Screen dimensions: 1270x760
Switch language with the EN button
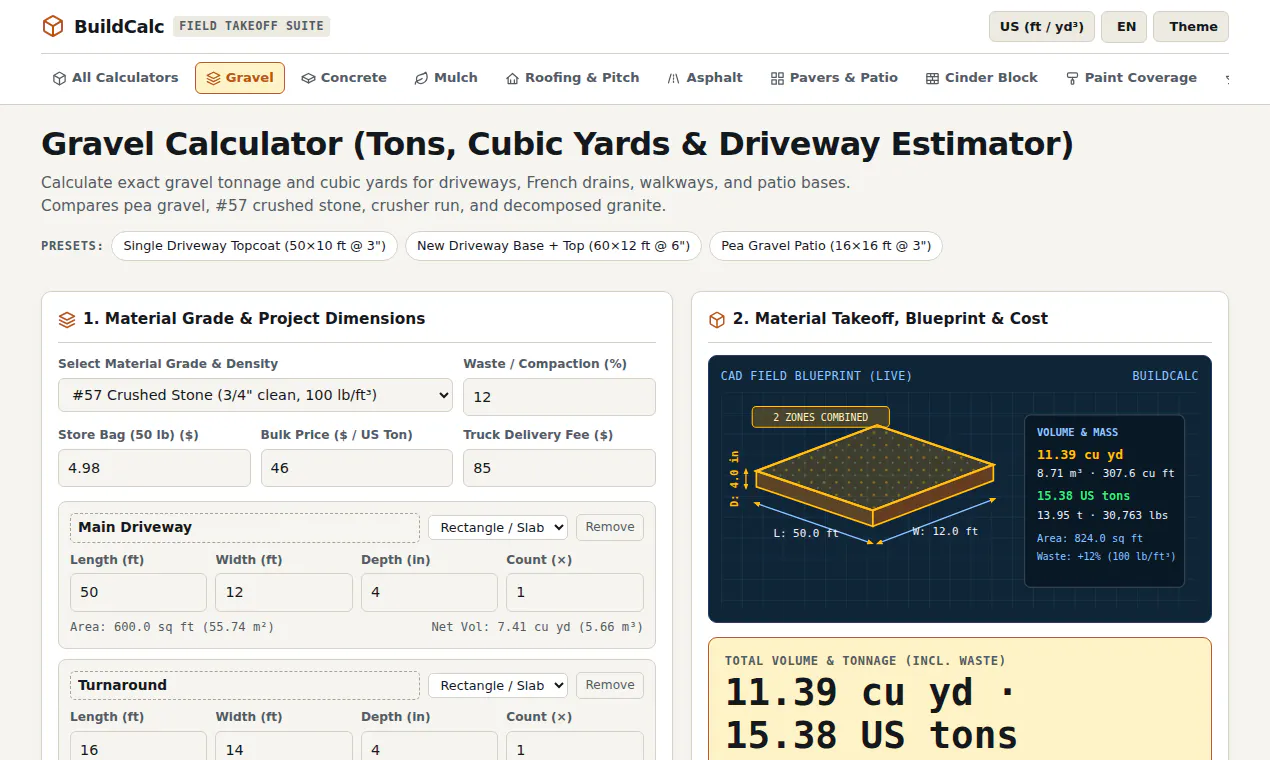[x=1126, y=27]
